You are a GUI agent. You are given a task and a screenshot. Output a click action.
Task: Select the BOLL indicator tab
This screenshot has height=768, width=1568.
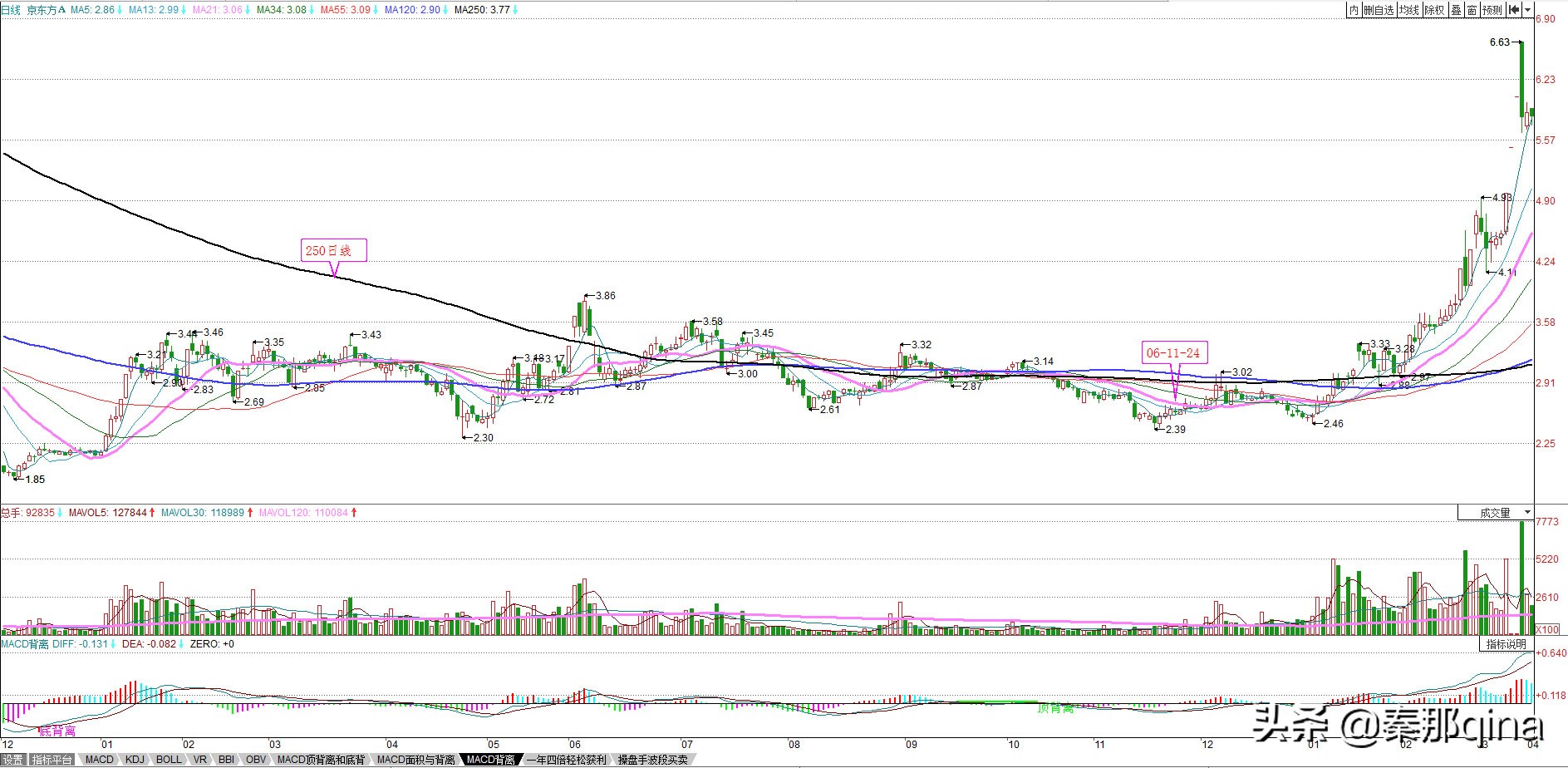[x=169, y=760]
